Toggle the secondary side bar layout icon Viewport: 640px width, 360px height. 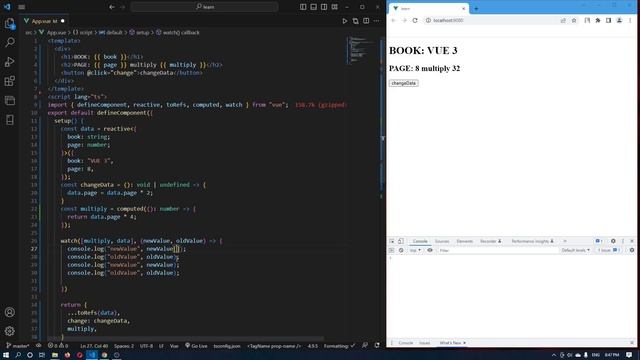[x=324, y=7]
